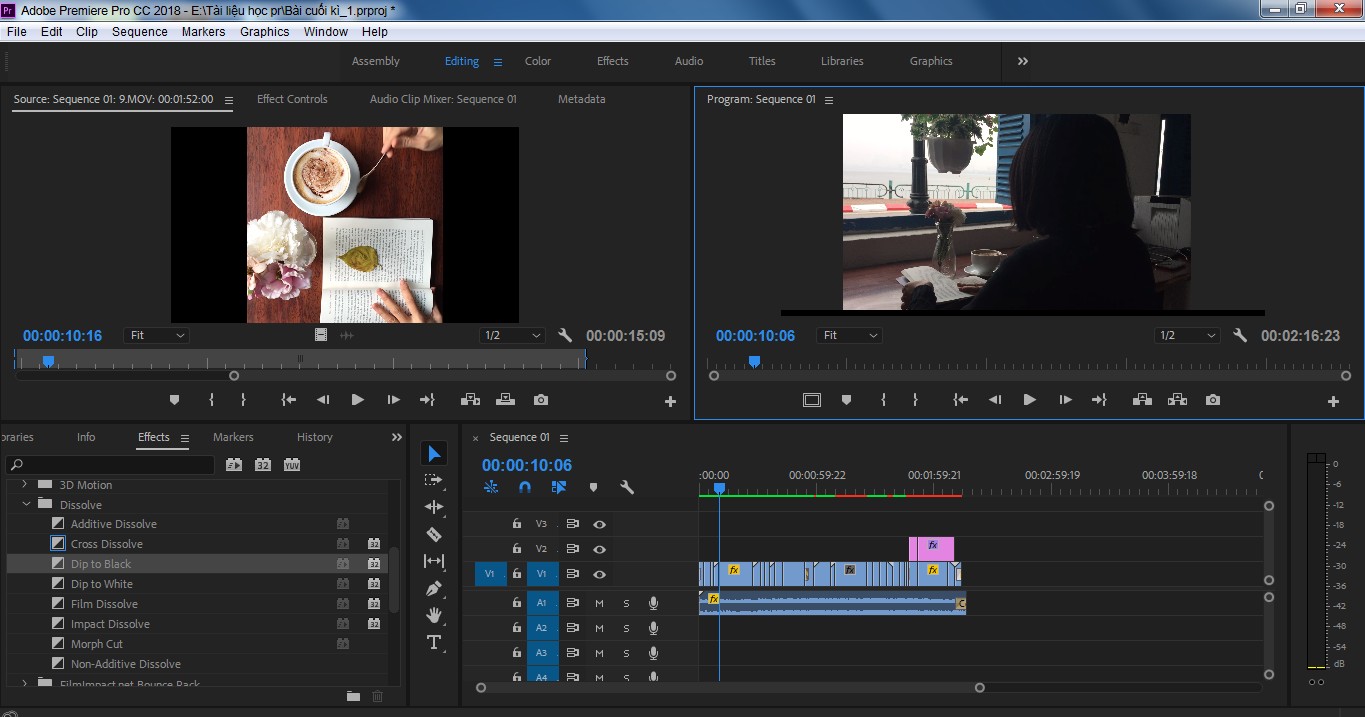This screenshot has height=717, width=1365.
Task: Open the Source monitor Fit zoom dropdown
Action: click(x=156, y=336)
